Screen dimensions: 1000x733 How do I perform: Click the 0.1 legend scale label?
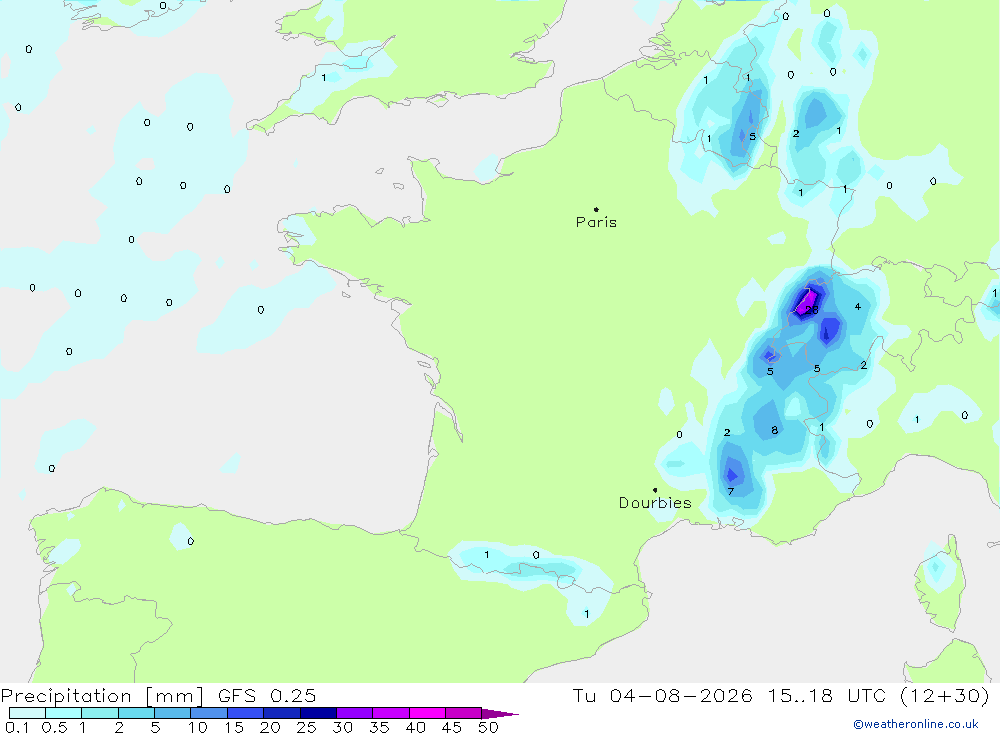click(x=17, y=727)
